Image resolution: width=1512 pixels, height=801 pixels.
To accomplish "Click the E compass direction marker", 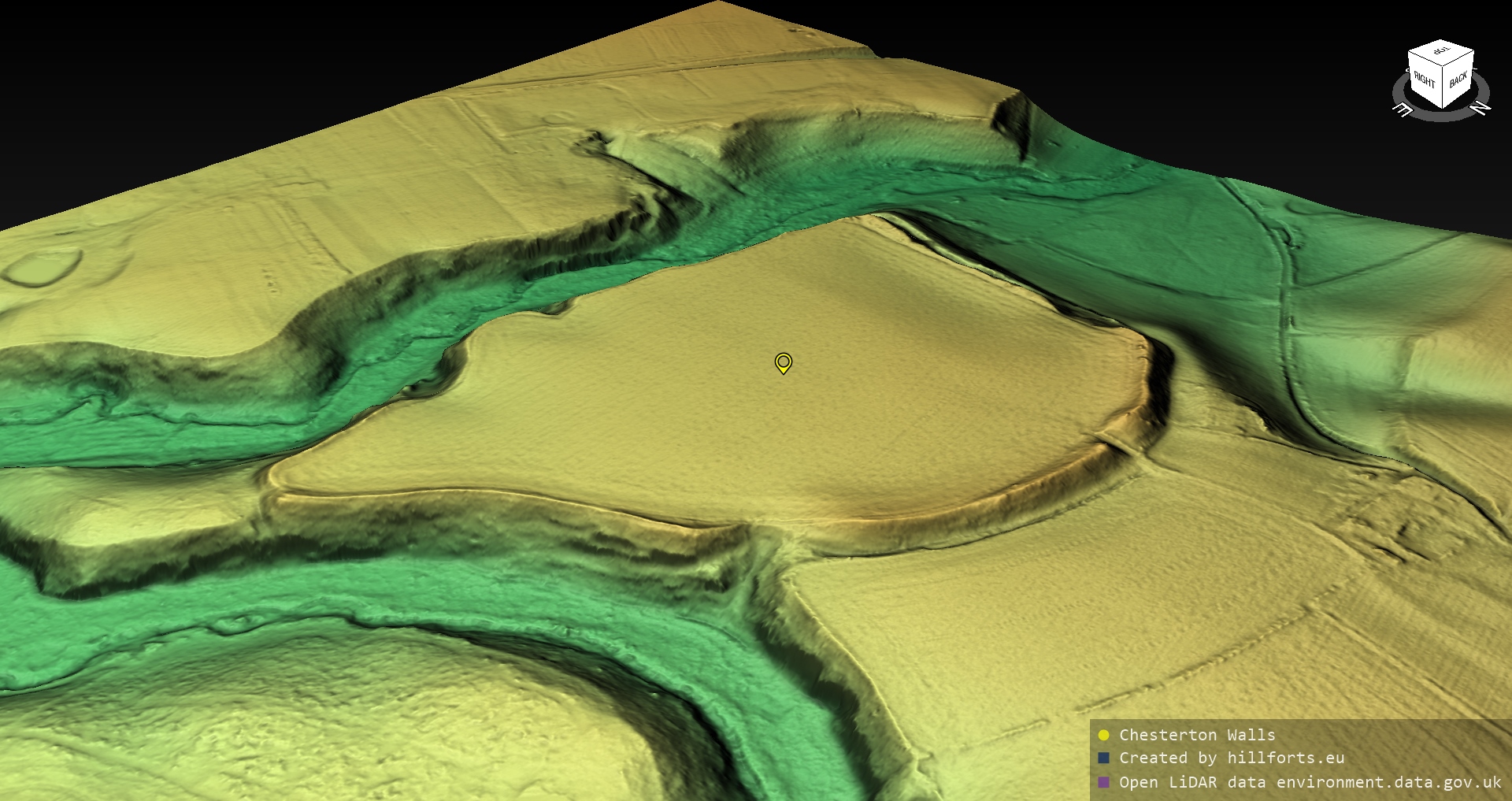I will coord(1403,109).
